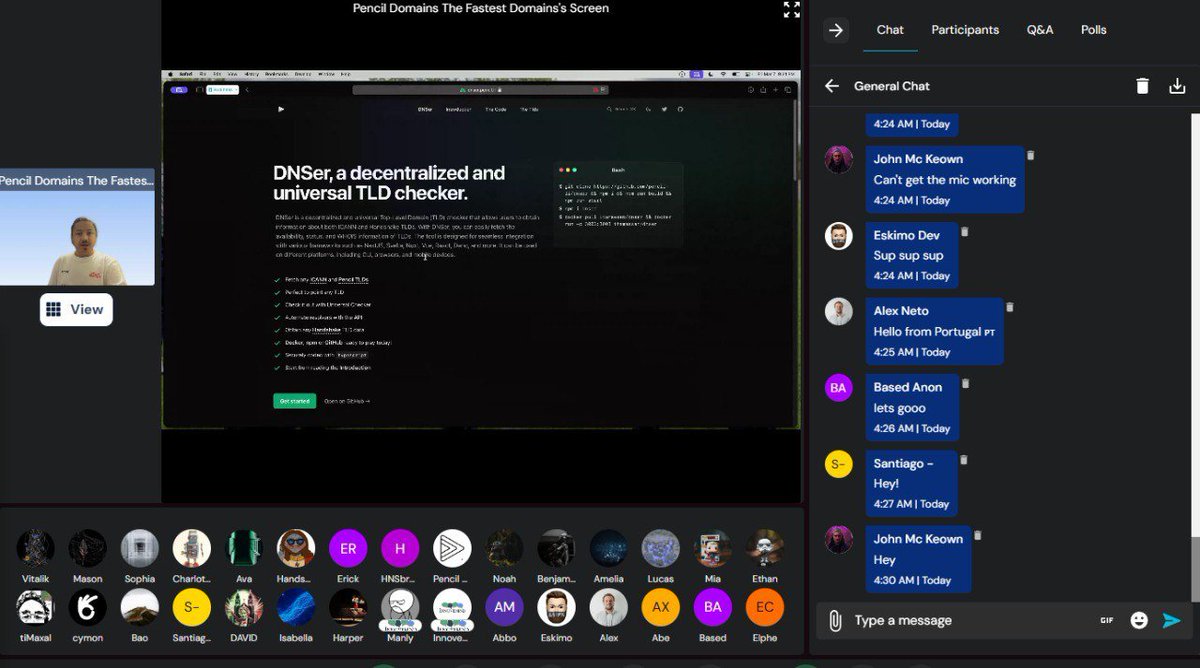This screenshot has height=668, width=1200.
Task: Select participant Vitalik's avatar
Action: click(36, 549)
